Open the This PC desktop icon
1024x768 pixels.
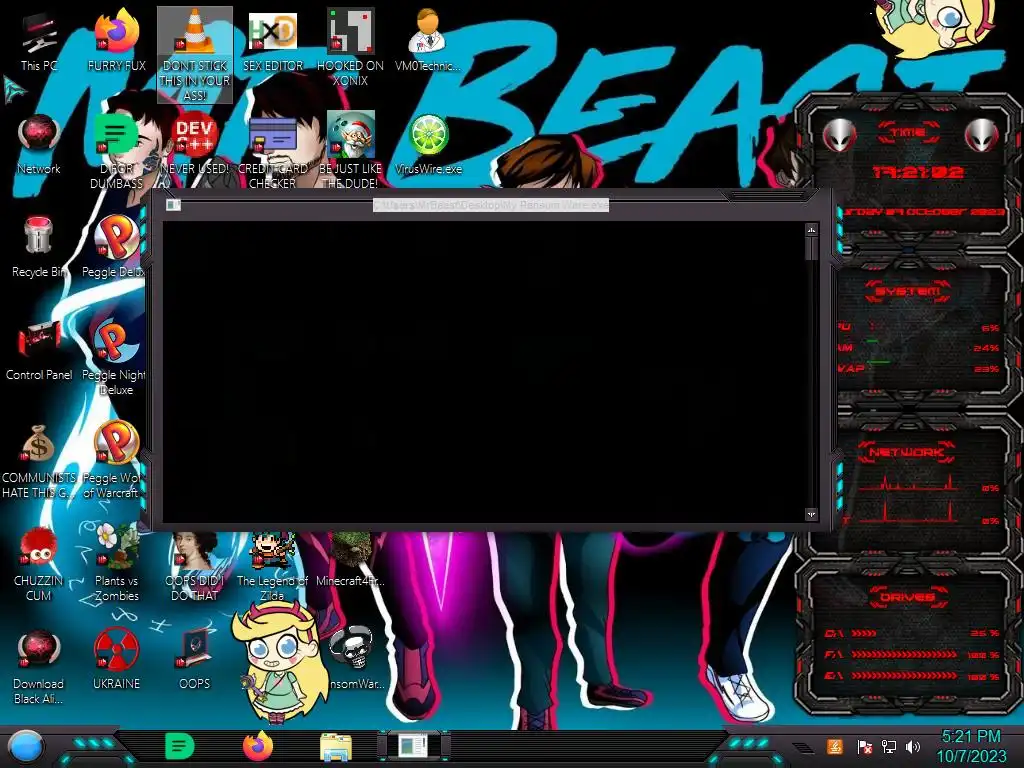coord(39,42)
